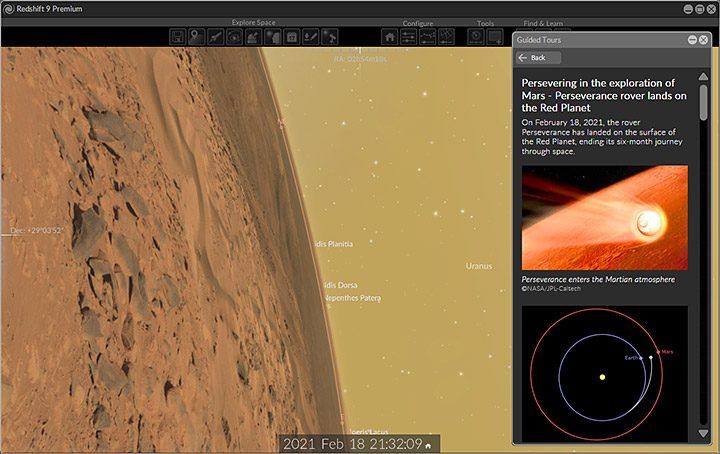The image size is (720, 454).
Task: Click the Isidis Planitia label on Mars
Action: click(x=334, y=244)
